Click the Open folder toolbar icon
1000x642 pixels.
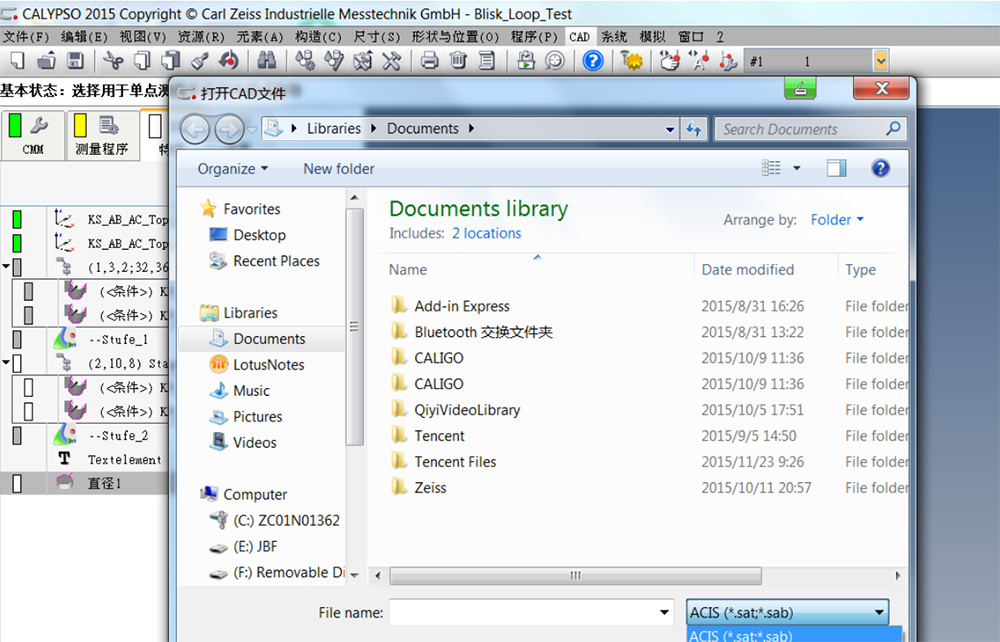point(46,61)
